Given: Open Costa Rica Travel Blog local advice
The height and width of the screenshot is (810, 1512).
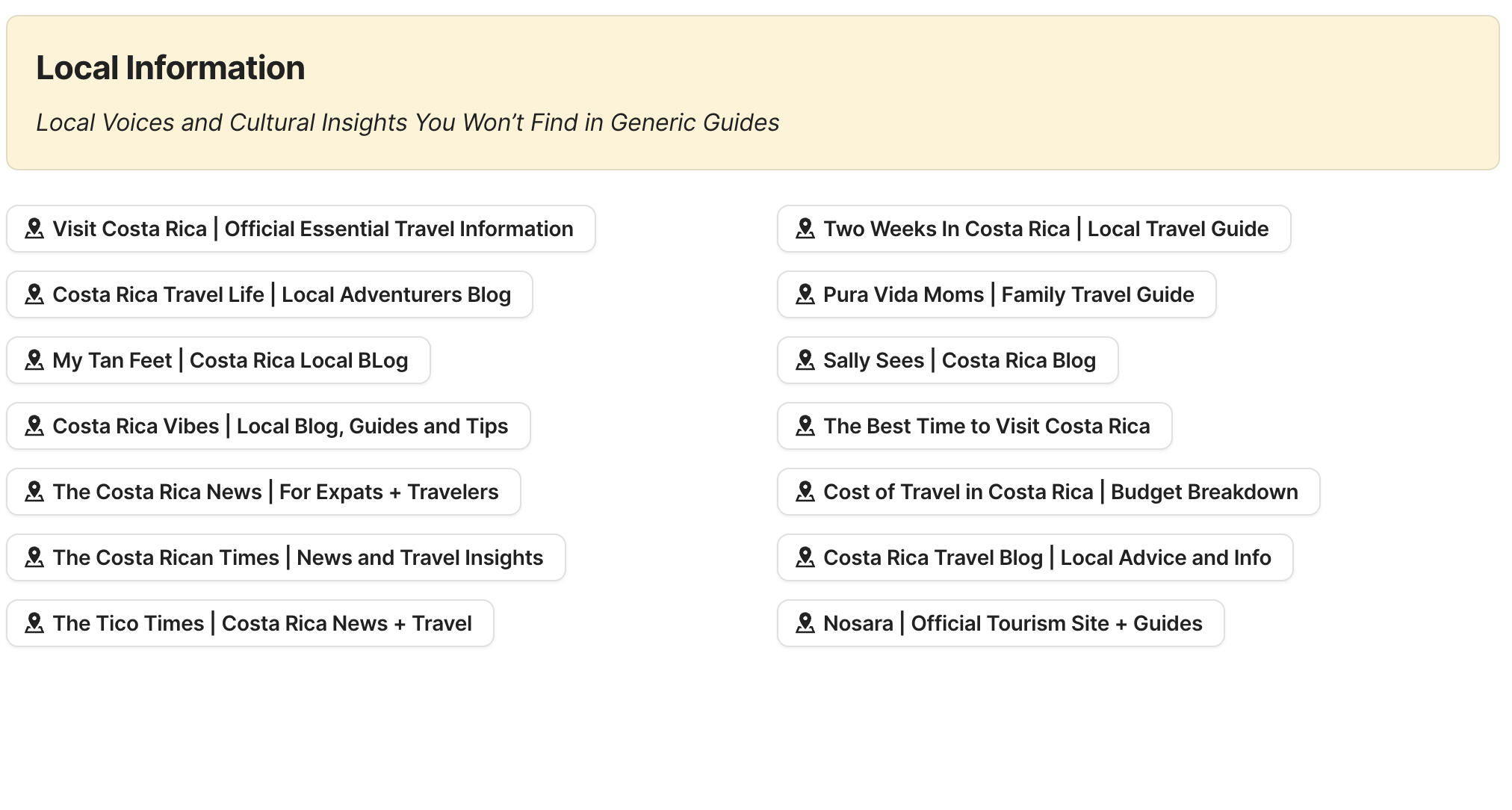Looking at the screenshot, I should click(1033, 557).
